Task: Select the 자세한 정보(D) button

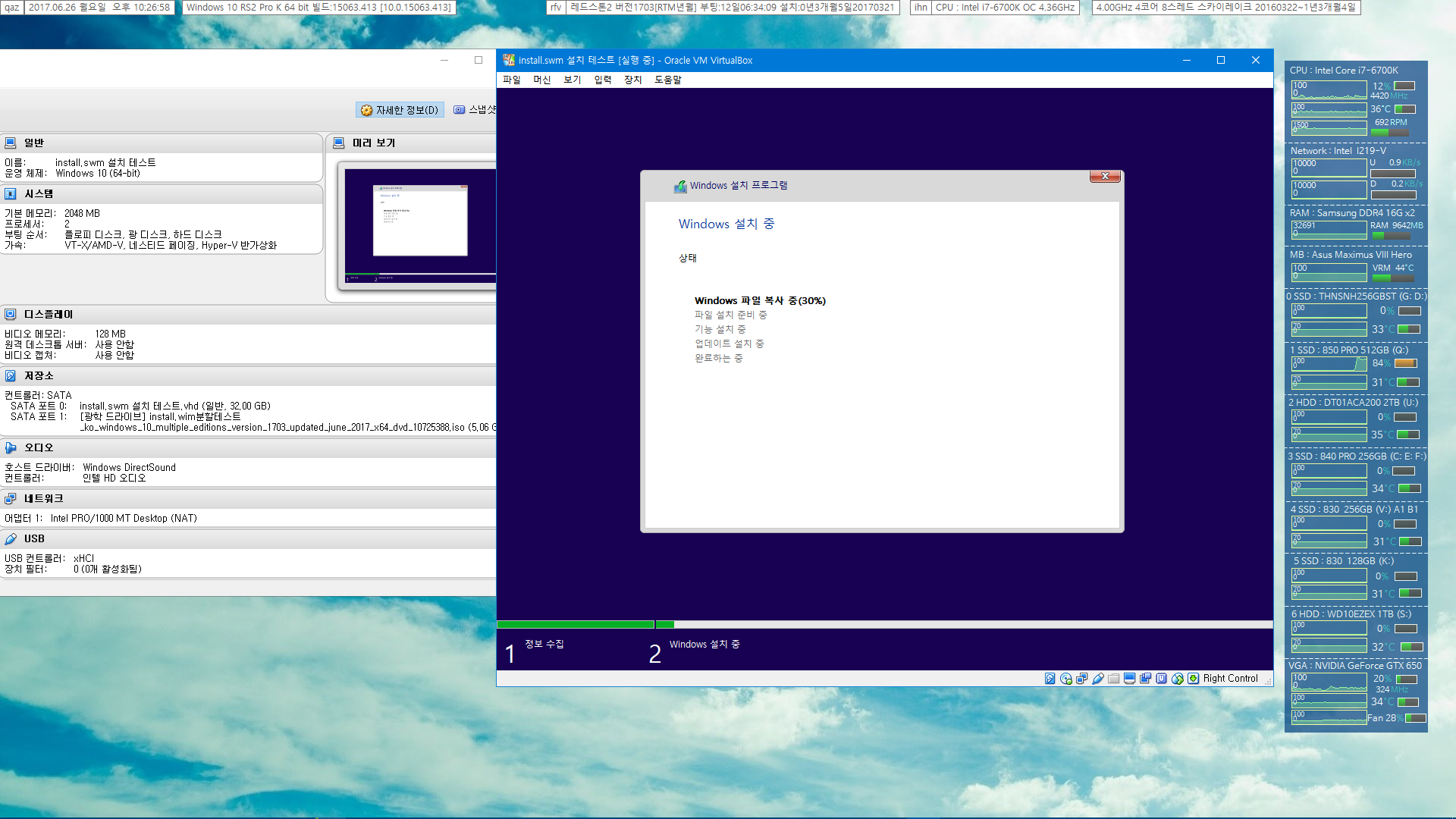Action: [400, 110]
